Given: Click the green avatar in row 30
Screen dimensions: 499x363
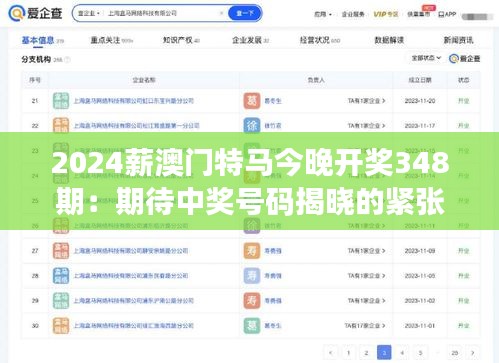Looking at the screenshot, I should click(x=252, y=326).
